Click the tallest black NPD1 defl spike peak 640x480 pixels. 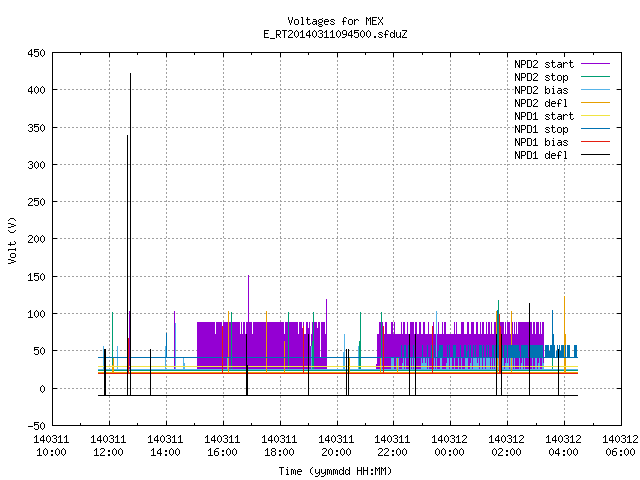click(131, 74)
